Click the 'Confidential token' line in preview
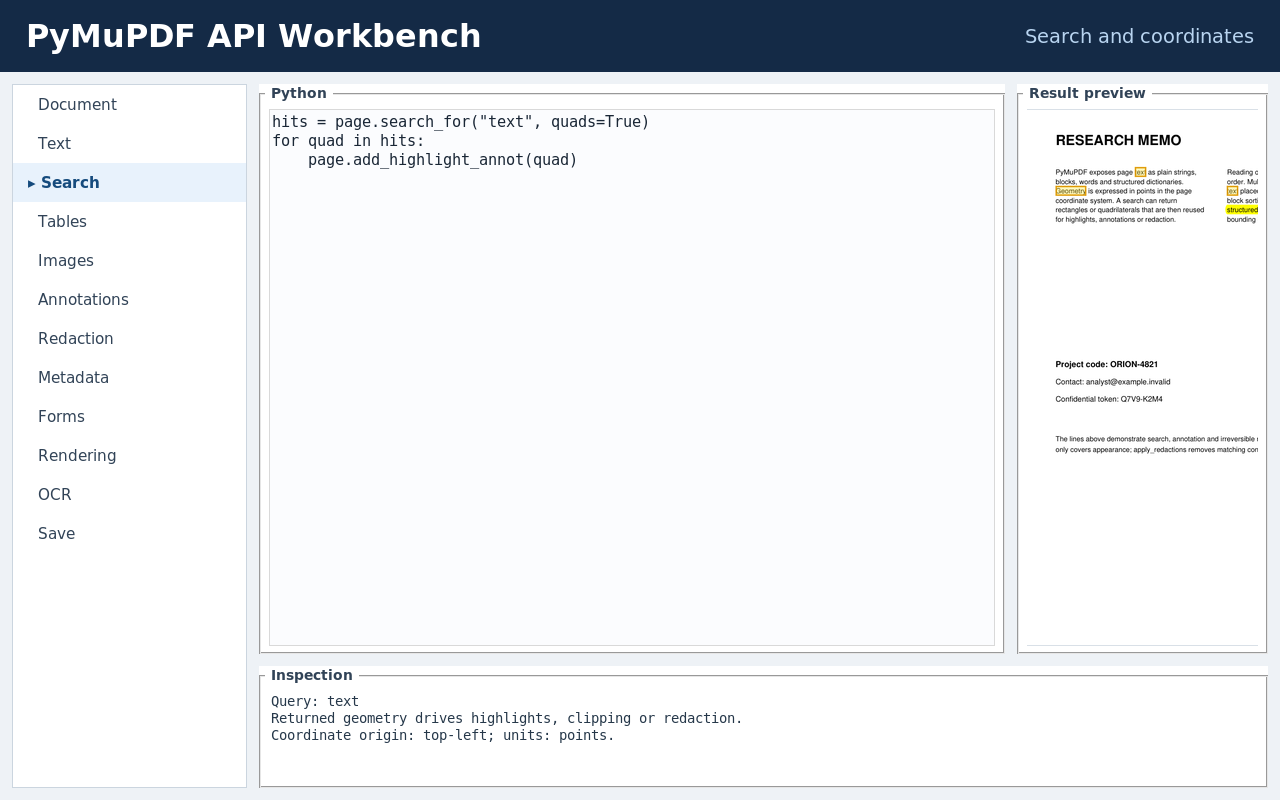The height and width of the screenshot is (800, 1280). click(x=1109, y=399)
